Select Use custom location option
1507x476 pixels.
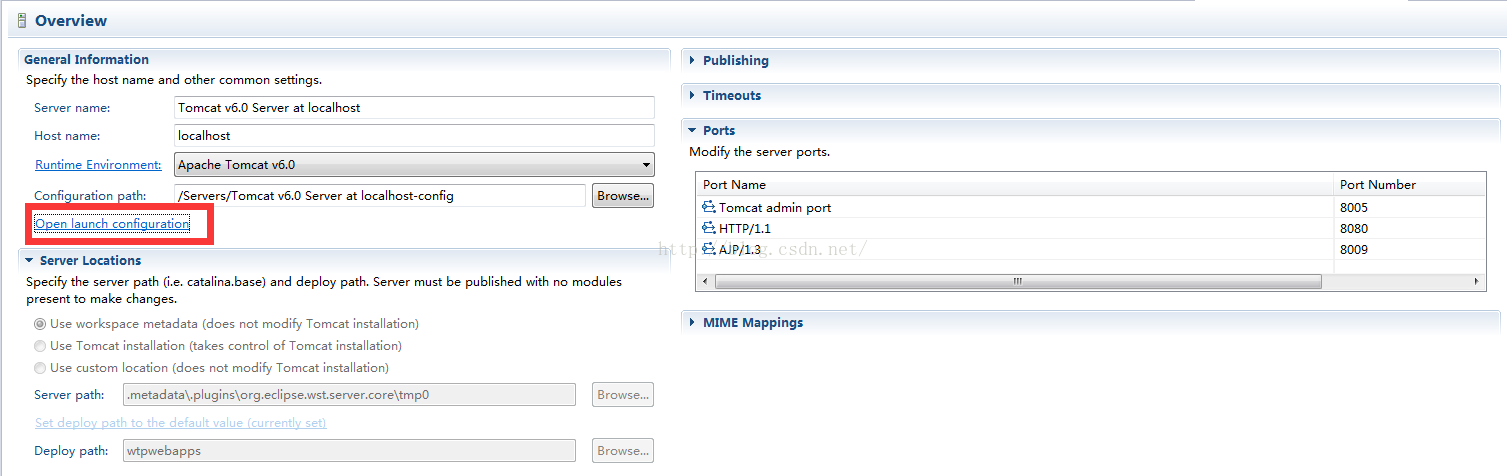(x=40, y=368)
